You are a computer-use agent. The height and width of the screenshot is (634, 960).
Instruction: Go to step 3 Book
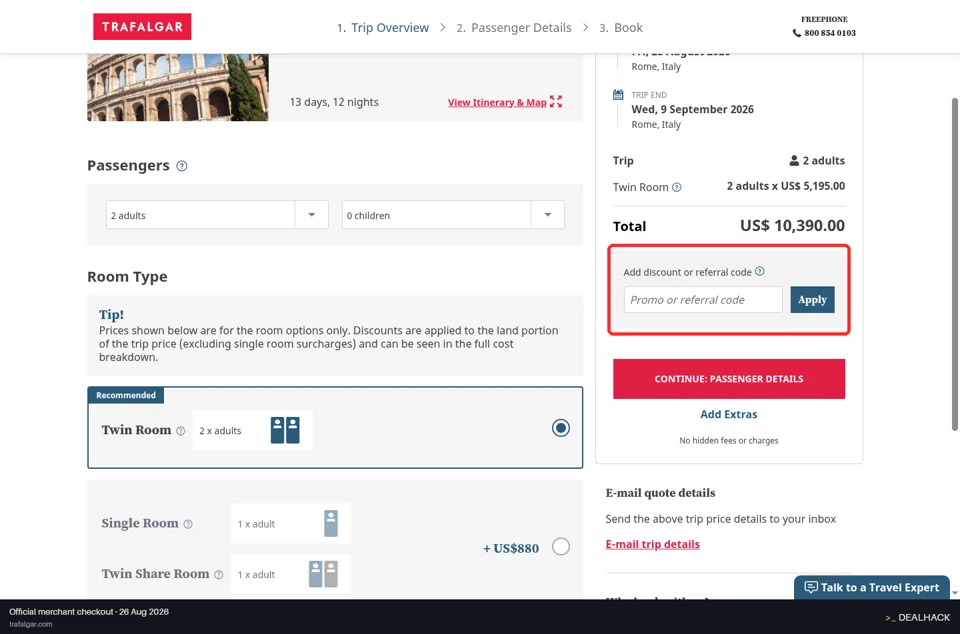[x=621, y=28]
